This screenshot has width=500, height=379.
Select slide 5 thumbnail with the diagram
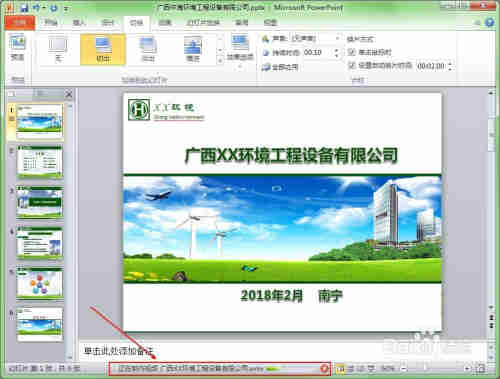[39, 283]
